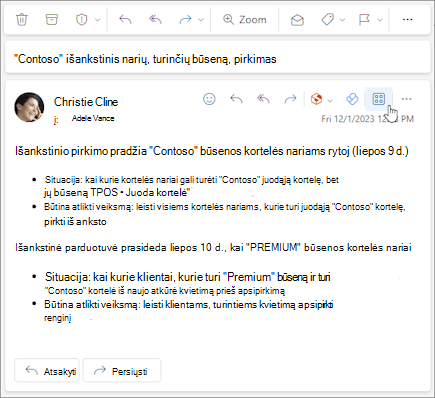Open more options in the top toolbar

point(407,20)
